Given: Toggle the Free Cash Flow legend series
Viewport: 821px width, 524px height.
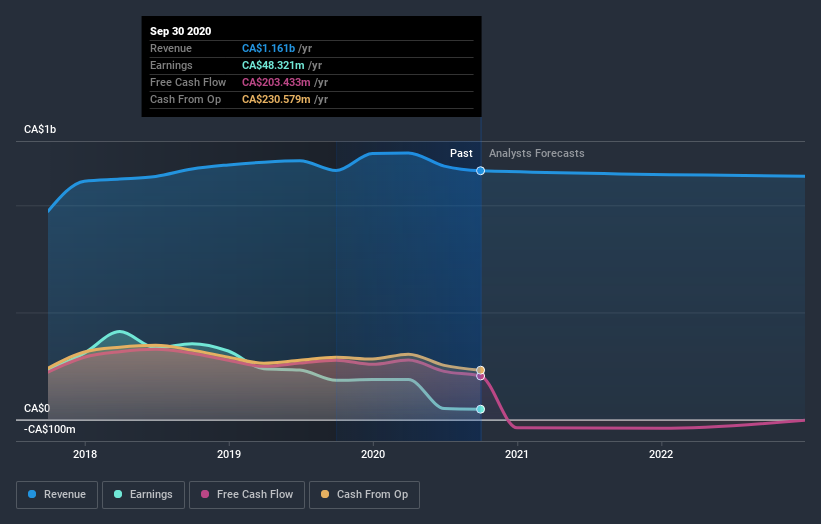Looking at the screenshot, I should pos(247,495).
